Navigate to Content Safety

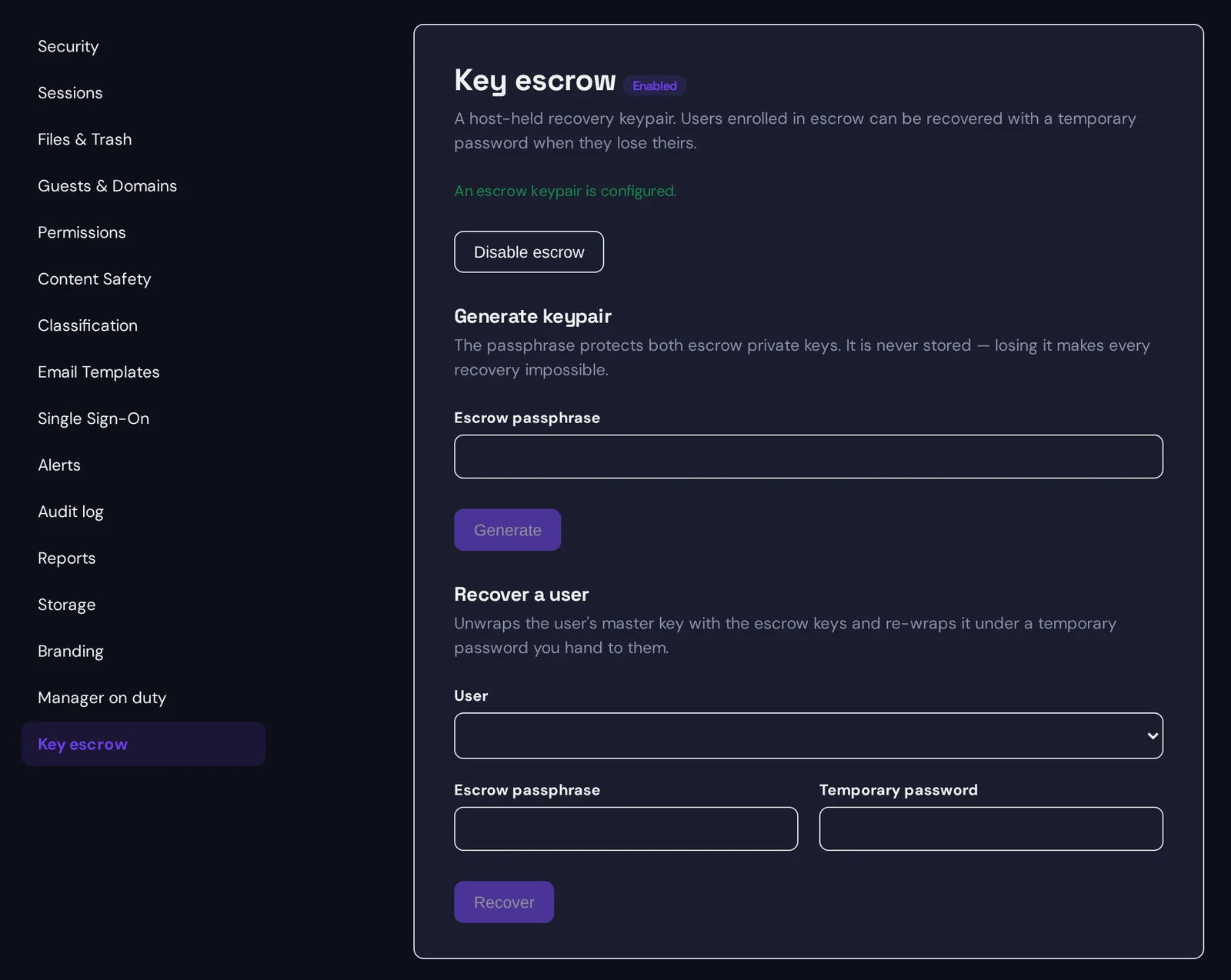click(144, 279)
